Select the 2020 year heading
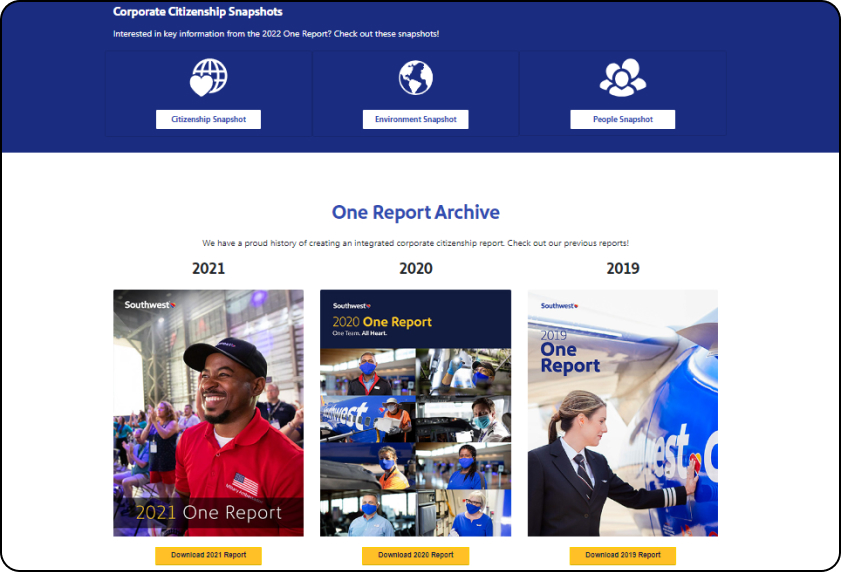841x572 pixels. (x=416, y=268)
